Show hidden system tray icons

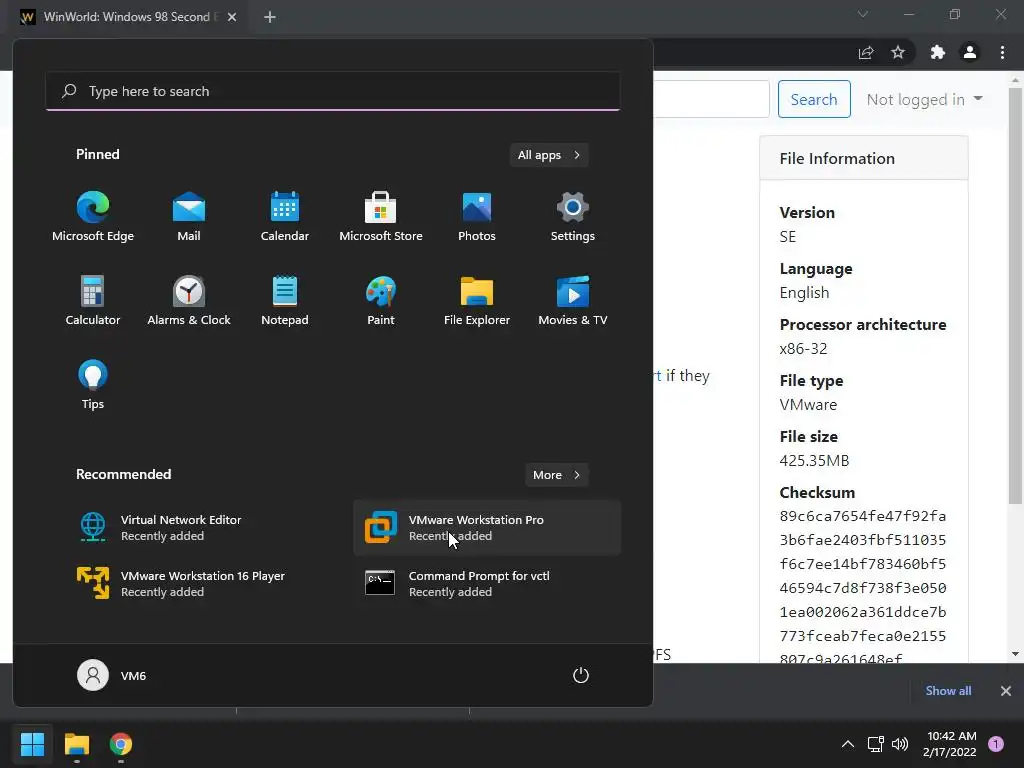(x=848, y=744)
